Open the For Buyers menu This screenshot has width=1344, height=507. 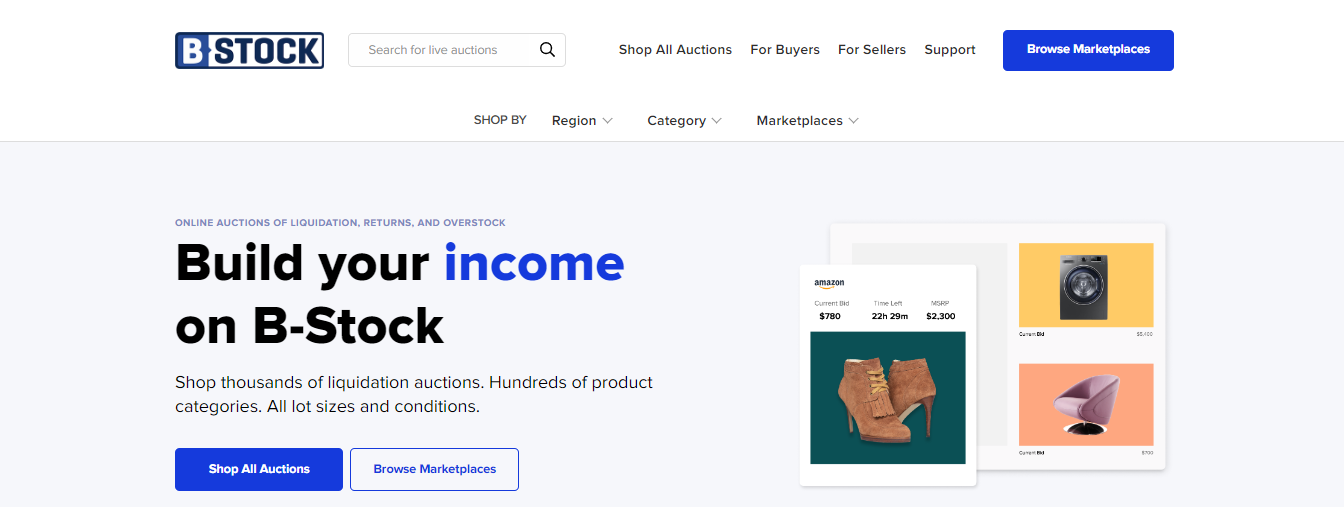pyautogui.click(x=785, y=50)
